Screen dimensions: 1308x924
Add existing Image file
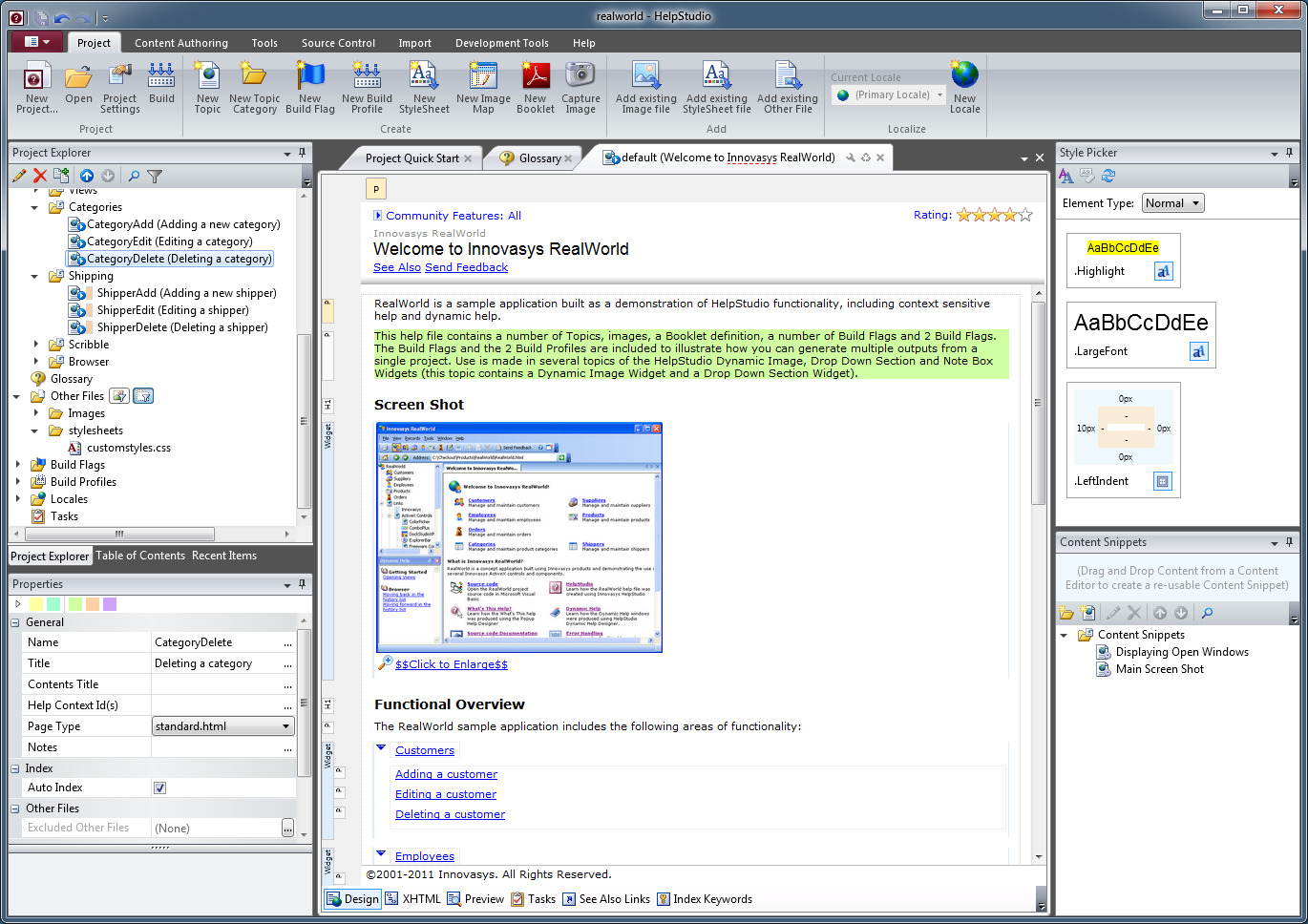[646, 88]
